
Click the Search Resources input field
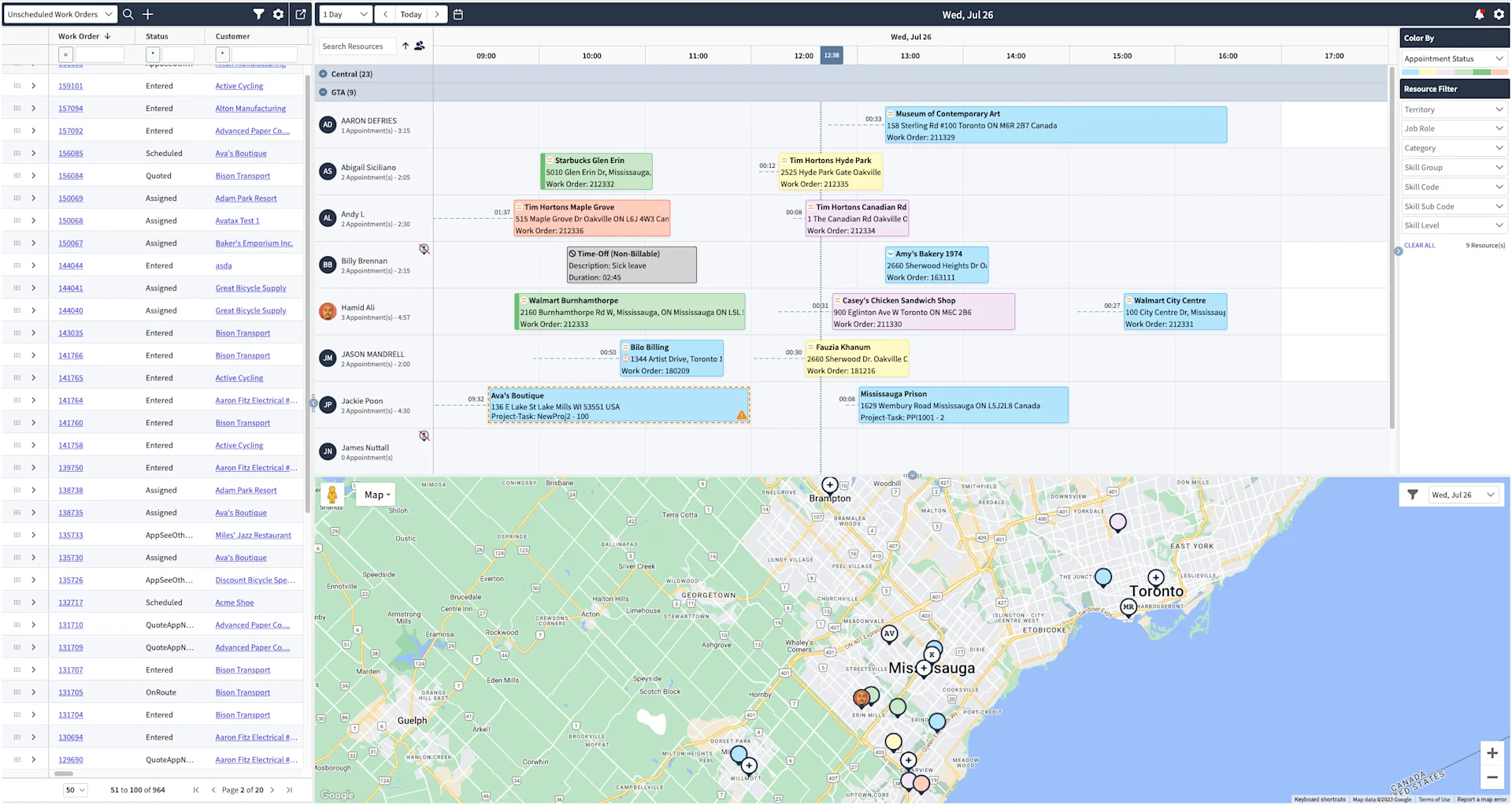358,46
